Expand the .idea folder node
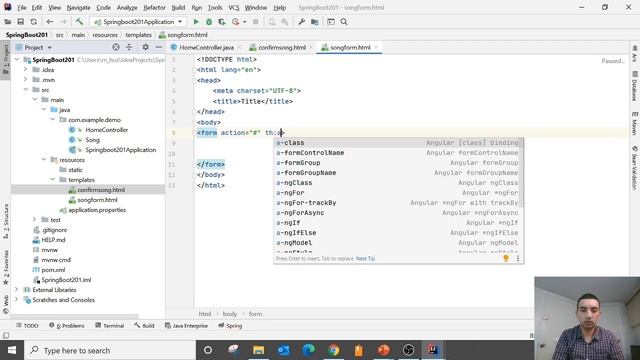The image size is (640, 360). pyautogui.click(x=26, y=70)
